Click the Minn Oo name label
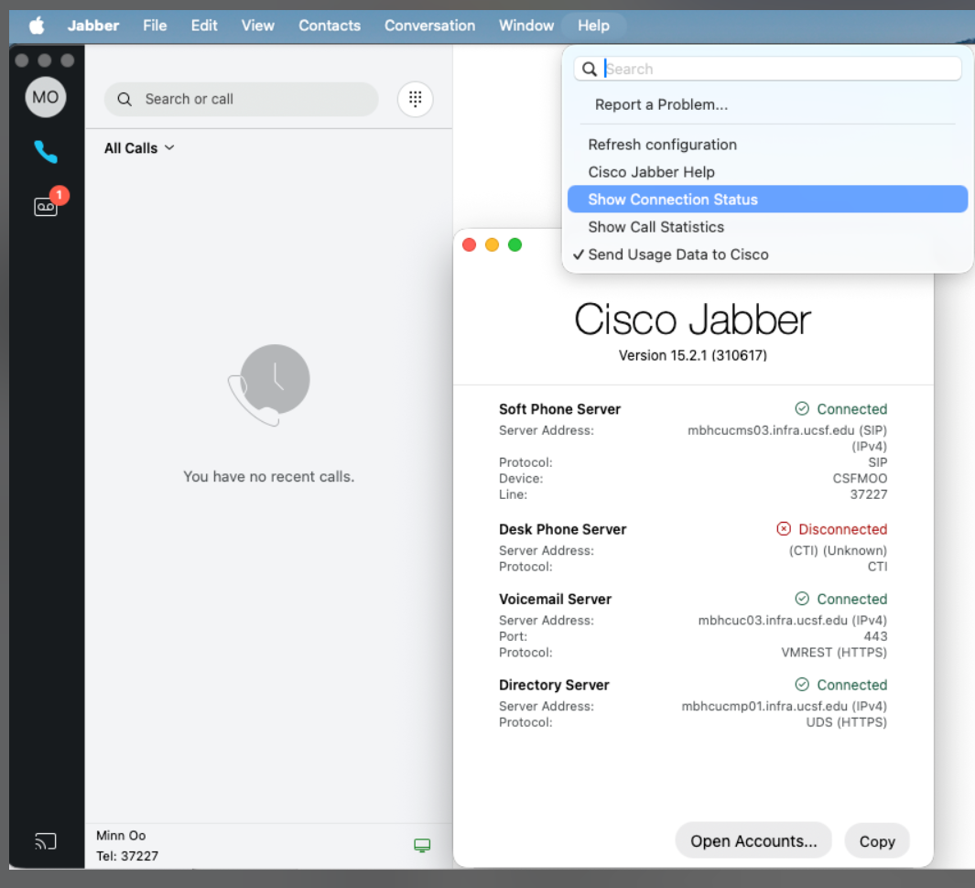This screenshot has height=888, width=975. pyautogui.click(x=121, y=835)
